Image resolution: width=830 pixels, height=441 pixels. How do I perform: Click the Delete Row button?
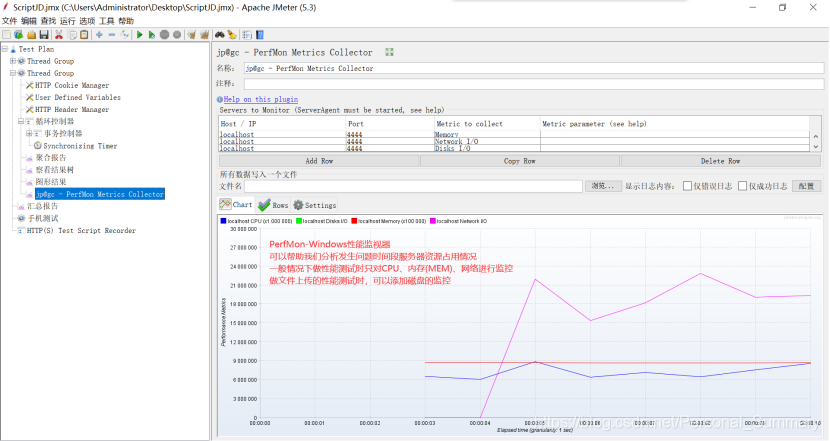pyautogui.click(x=720, y=161)
